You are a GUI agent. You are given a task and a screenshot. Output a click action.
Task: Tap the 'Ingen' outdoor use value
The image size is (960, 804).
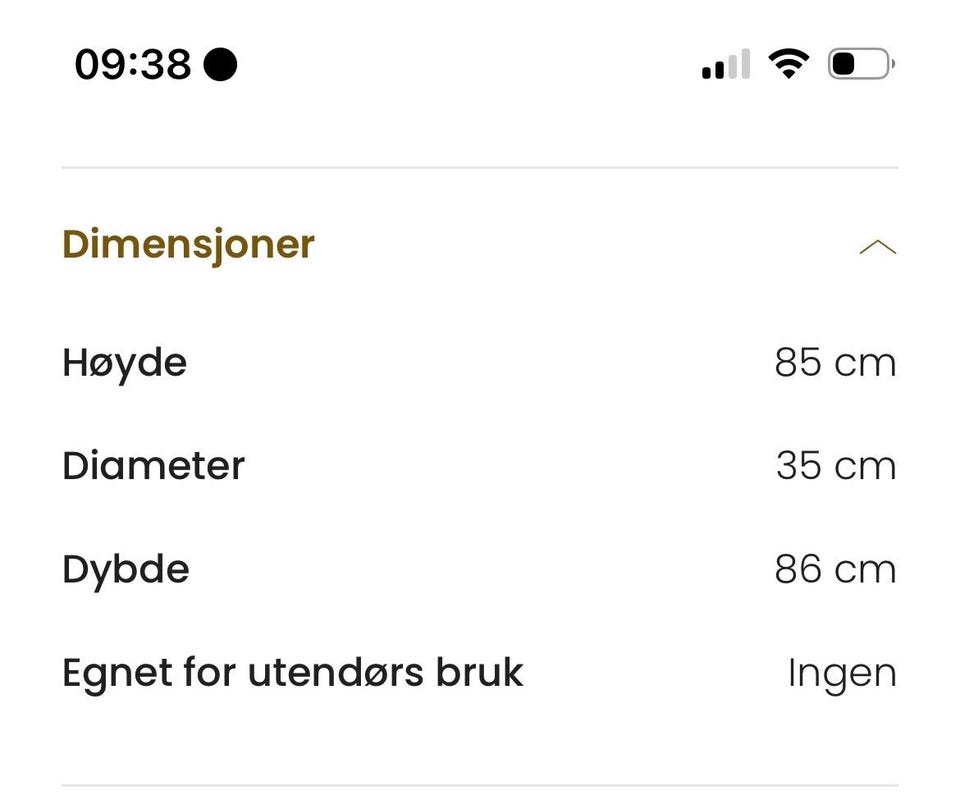(x=841, y=673)
